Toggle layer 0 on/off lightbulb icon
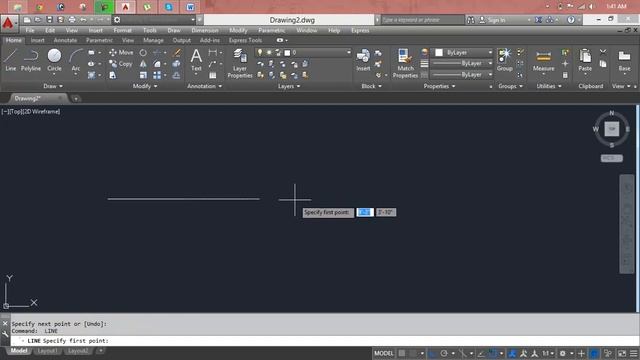 [260, 52]
